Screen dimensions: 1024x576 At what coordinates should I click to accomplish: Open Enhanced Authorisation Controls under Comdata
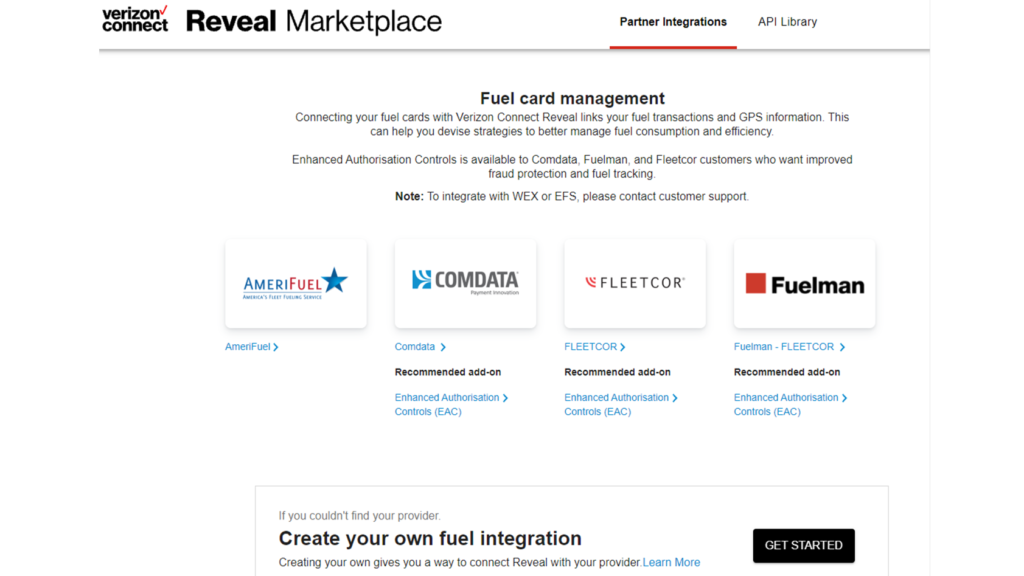point(446,404)
